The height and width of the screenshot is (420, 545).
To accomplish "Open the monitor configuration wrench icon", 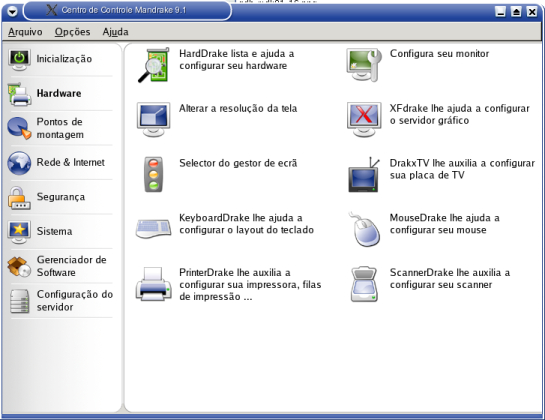I will 364,65.
